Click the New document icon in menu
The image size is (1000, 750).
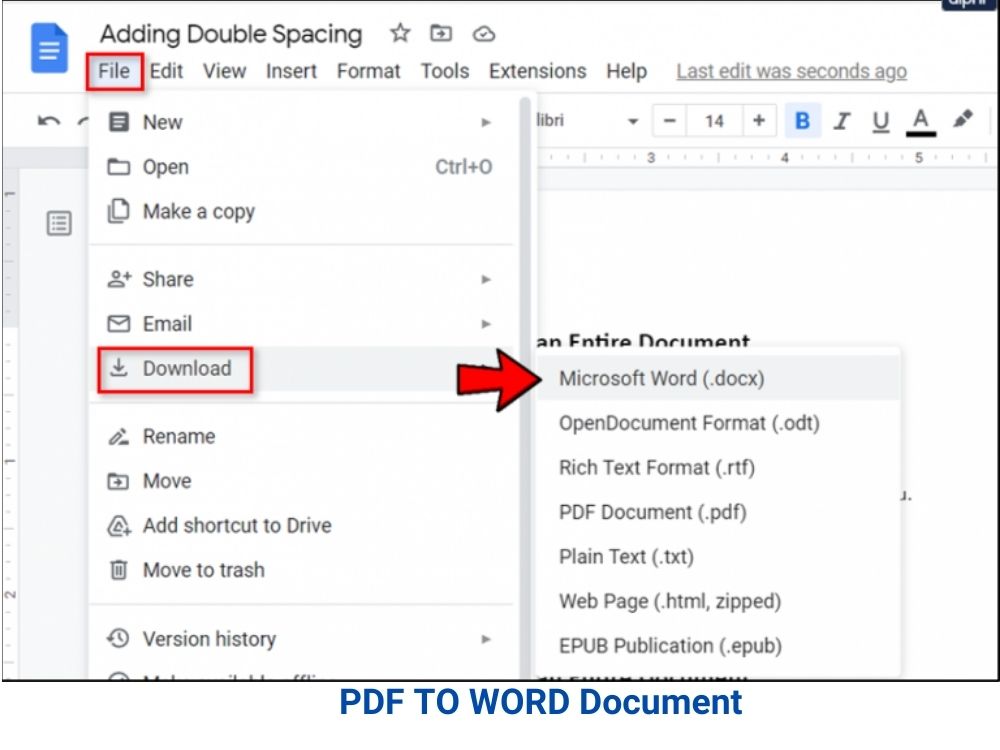pos(119,122)
